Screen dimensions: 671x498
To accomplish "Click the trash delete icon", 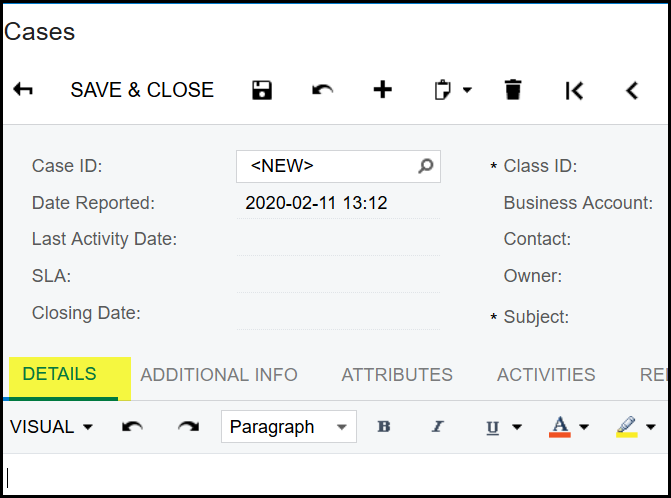I will 513,90.
